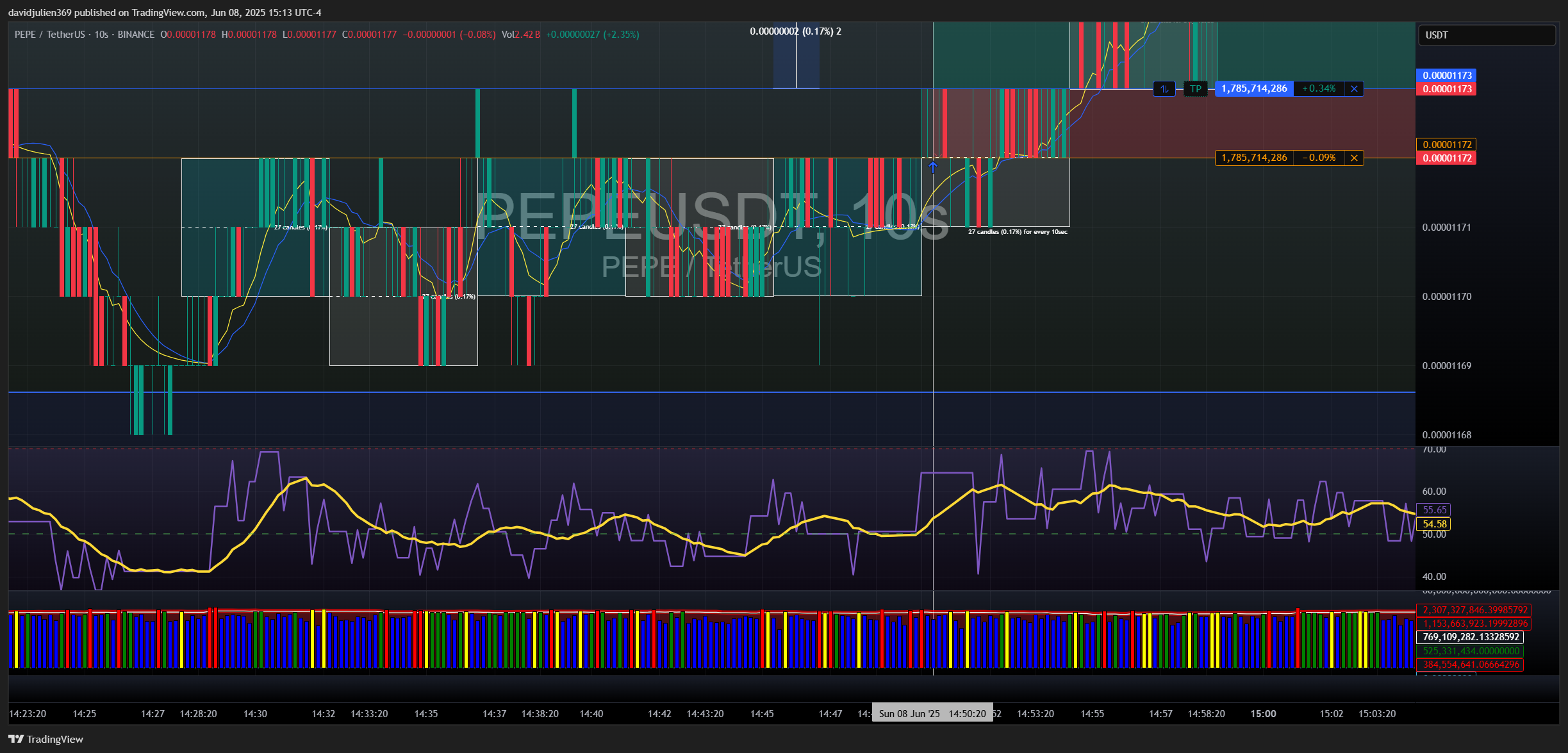Click the red 0.00001173 price label

1447,89
